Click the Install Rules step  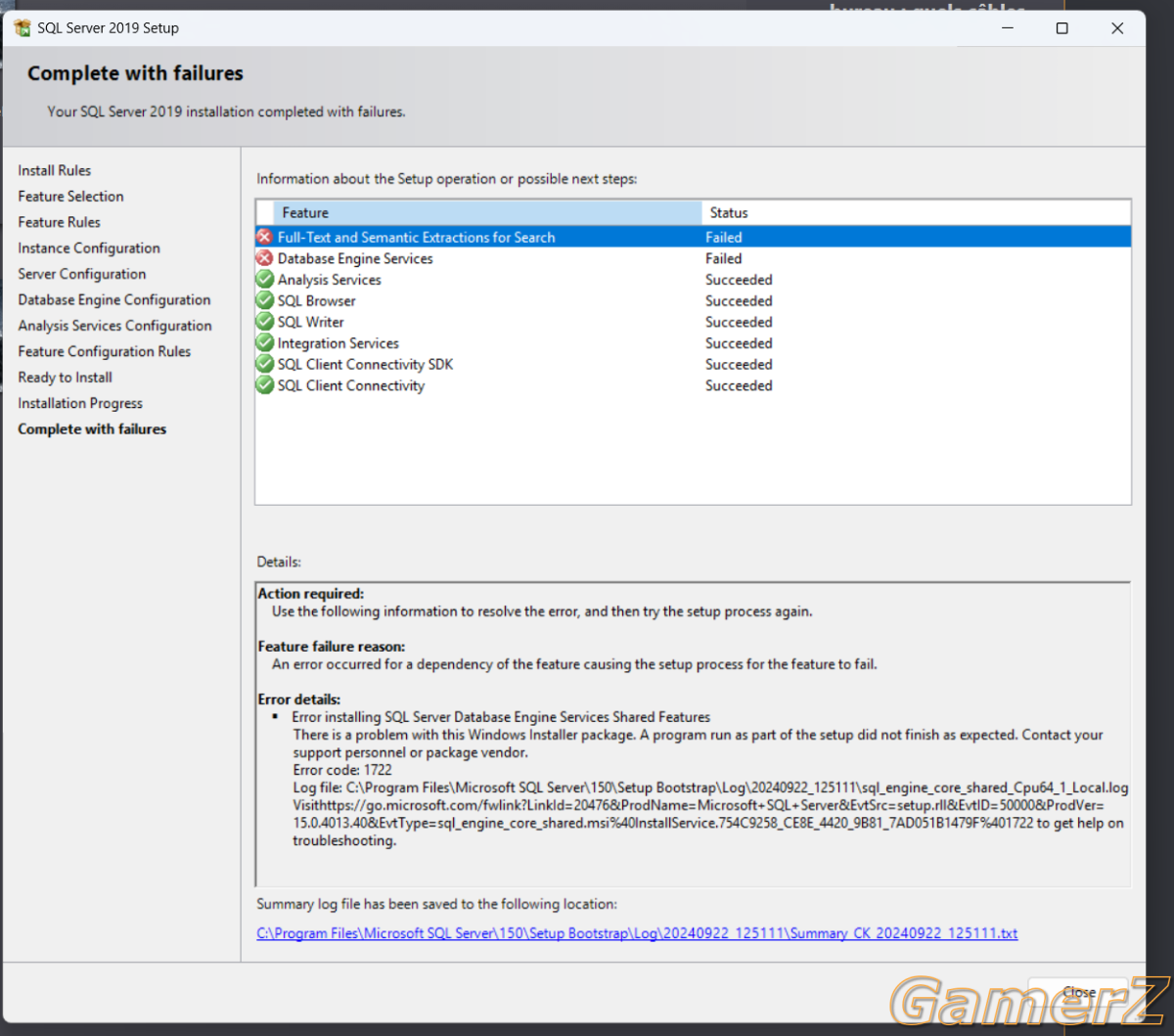point(55,170)
